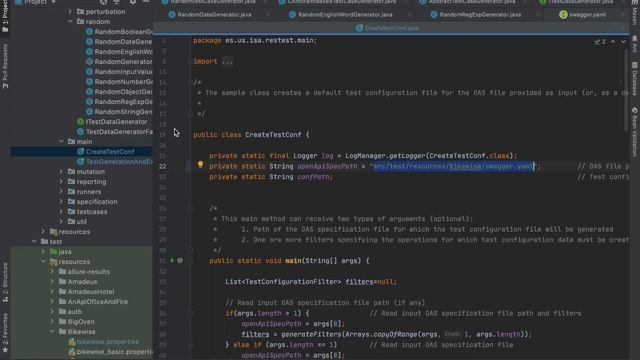Screen dimensions: 640x360
Task: Select the Amadeus resources folder
Action: (78, 282)
